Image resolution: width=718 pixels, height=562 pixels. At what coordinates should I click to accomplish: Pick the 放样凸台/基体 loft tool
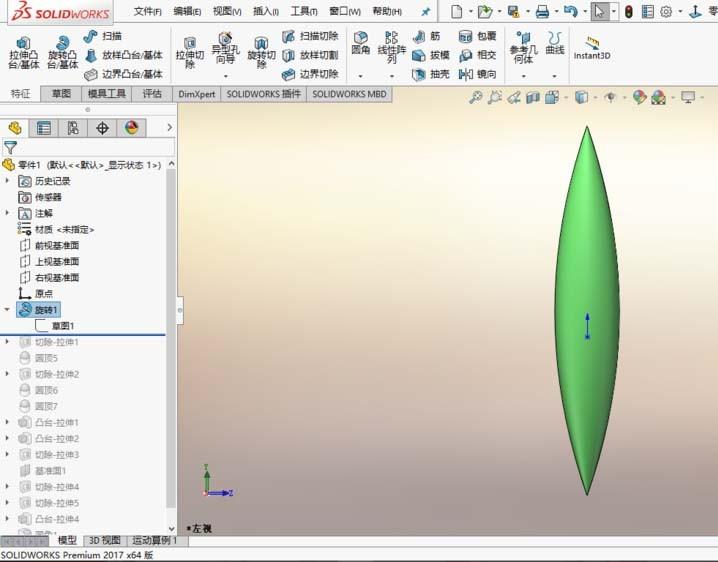(124, 55)
